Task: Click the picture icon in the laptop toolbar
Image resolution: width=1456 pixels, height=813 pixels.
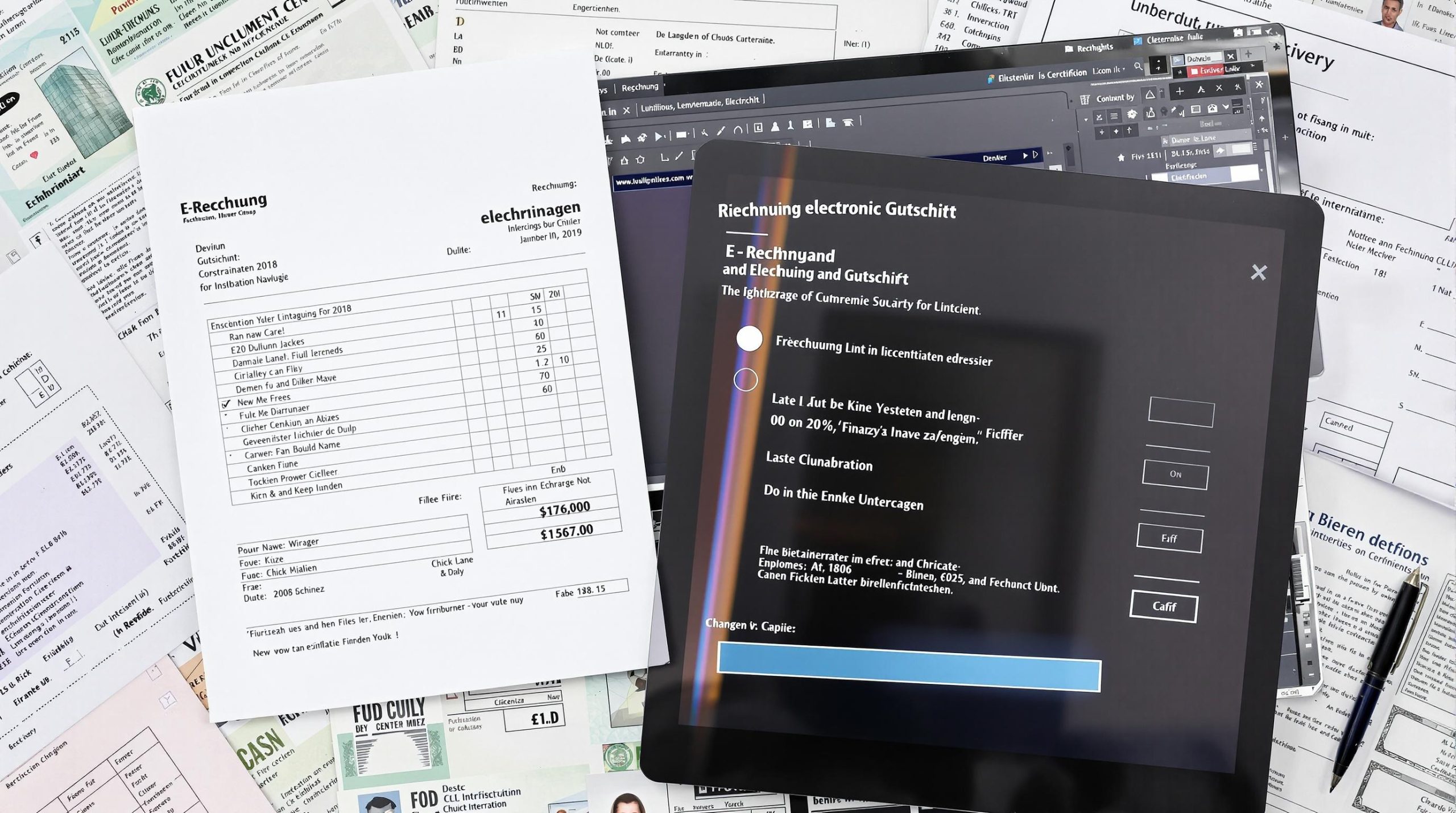Action: (808, 124)
